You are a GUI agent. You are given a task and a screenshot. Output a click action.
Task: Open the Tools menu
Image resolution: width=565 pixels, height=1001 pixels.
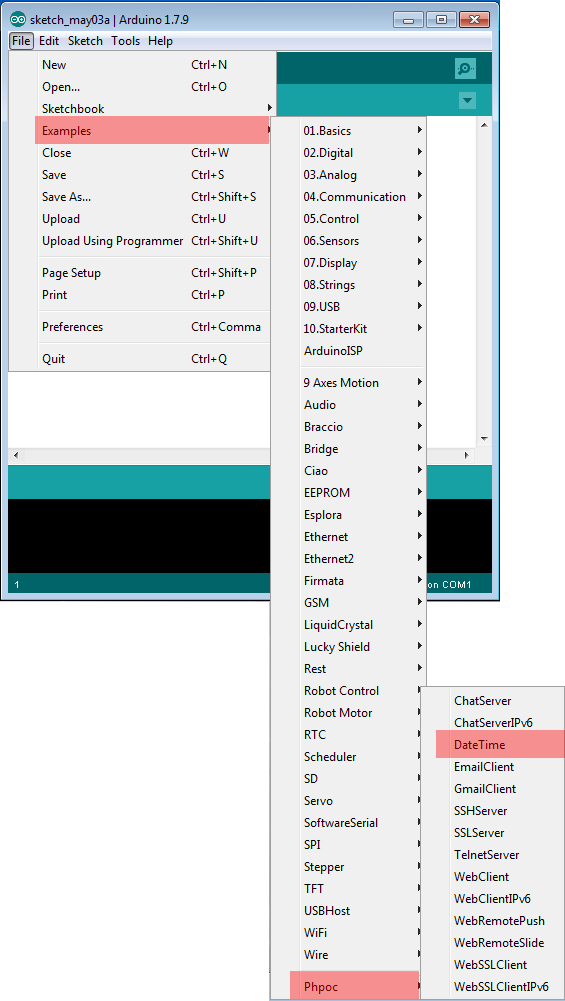(125, 41)
